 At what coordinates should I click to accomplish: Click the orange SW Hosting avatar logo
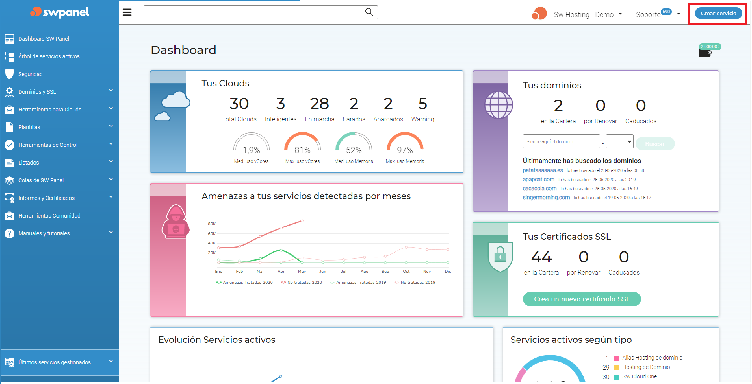539,13
